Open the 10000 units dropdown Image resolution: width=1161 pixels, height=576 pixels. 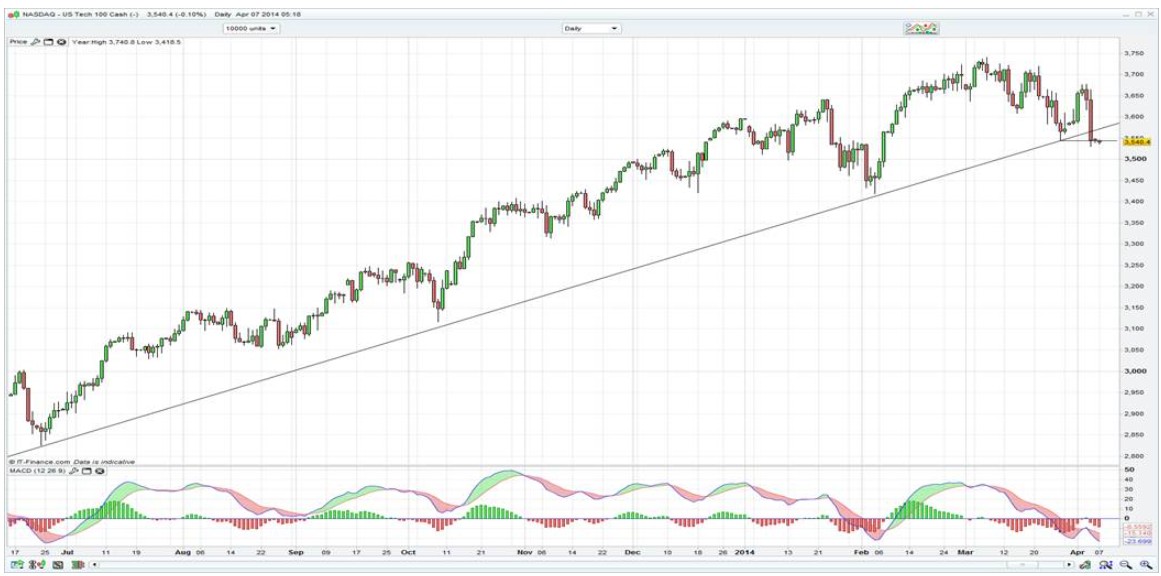[250, 28]
